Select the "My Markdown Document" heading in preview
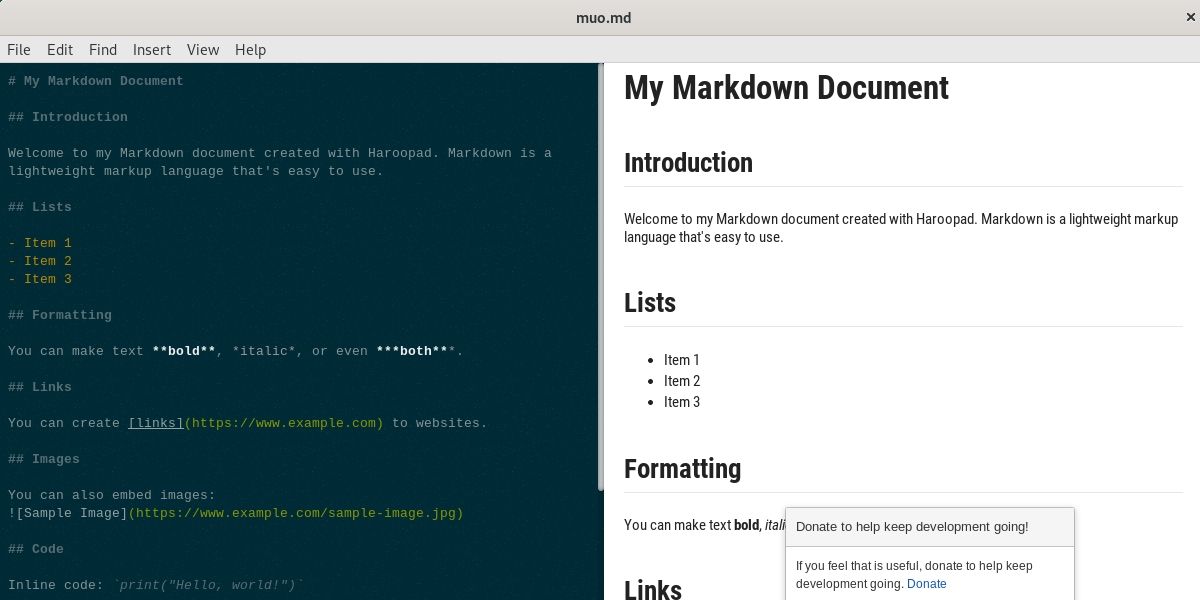 coord(786,88)
